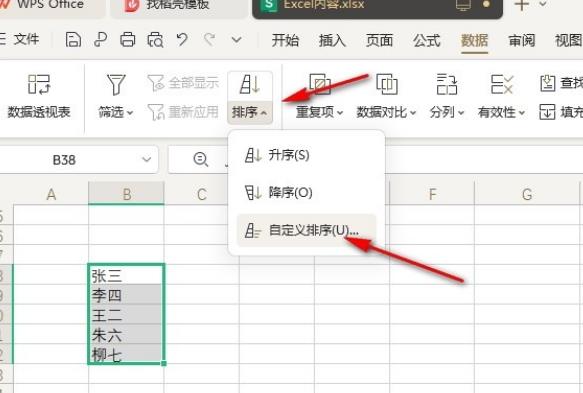
Task: Click the 数据透视表 pivot table icon
Action: [39, 84]
